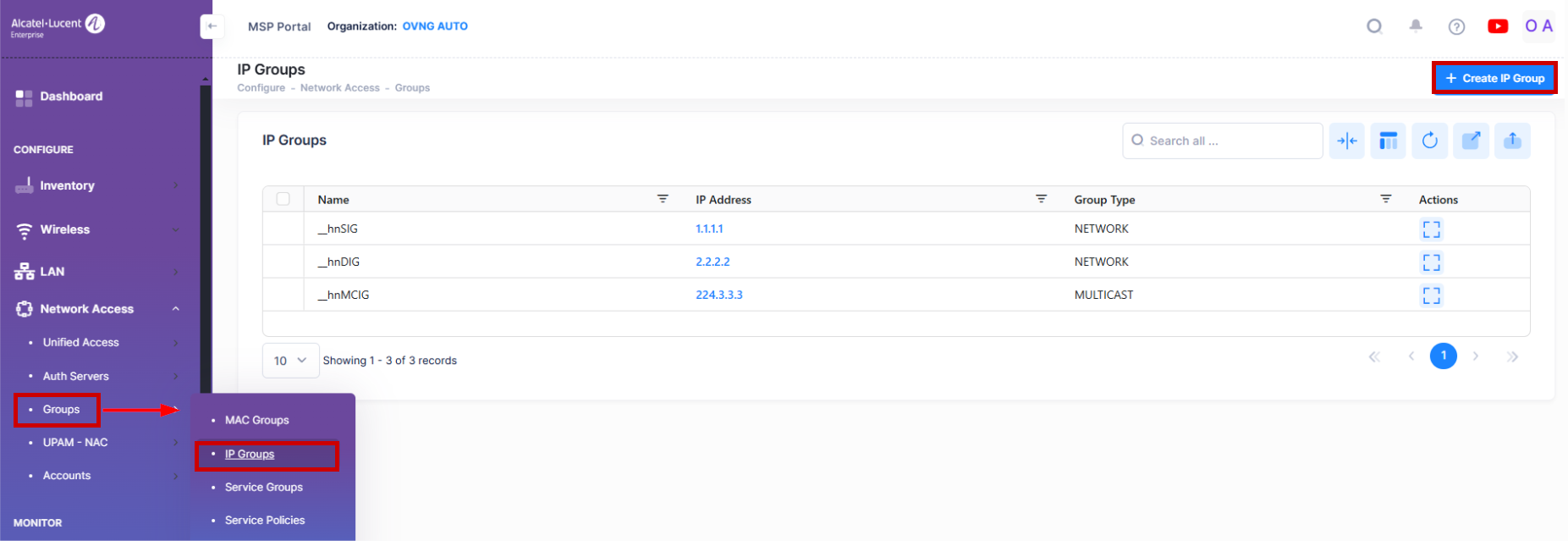
Task: Click the YouTube icon in header
Action: point(1497,26)
